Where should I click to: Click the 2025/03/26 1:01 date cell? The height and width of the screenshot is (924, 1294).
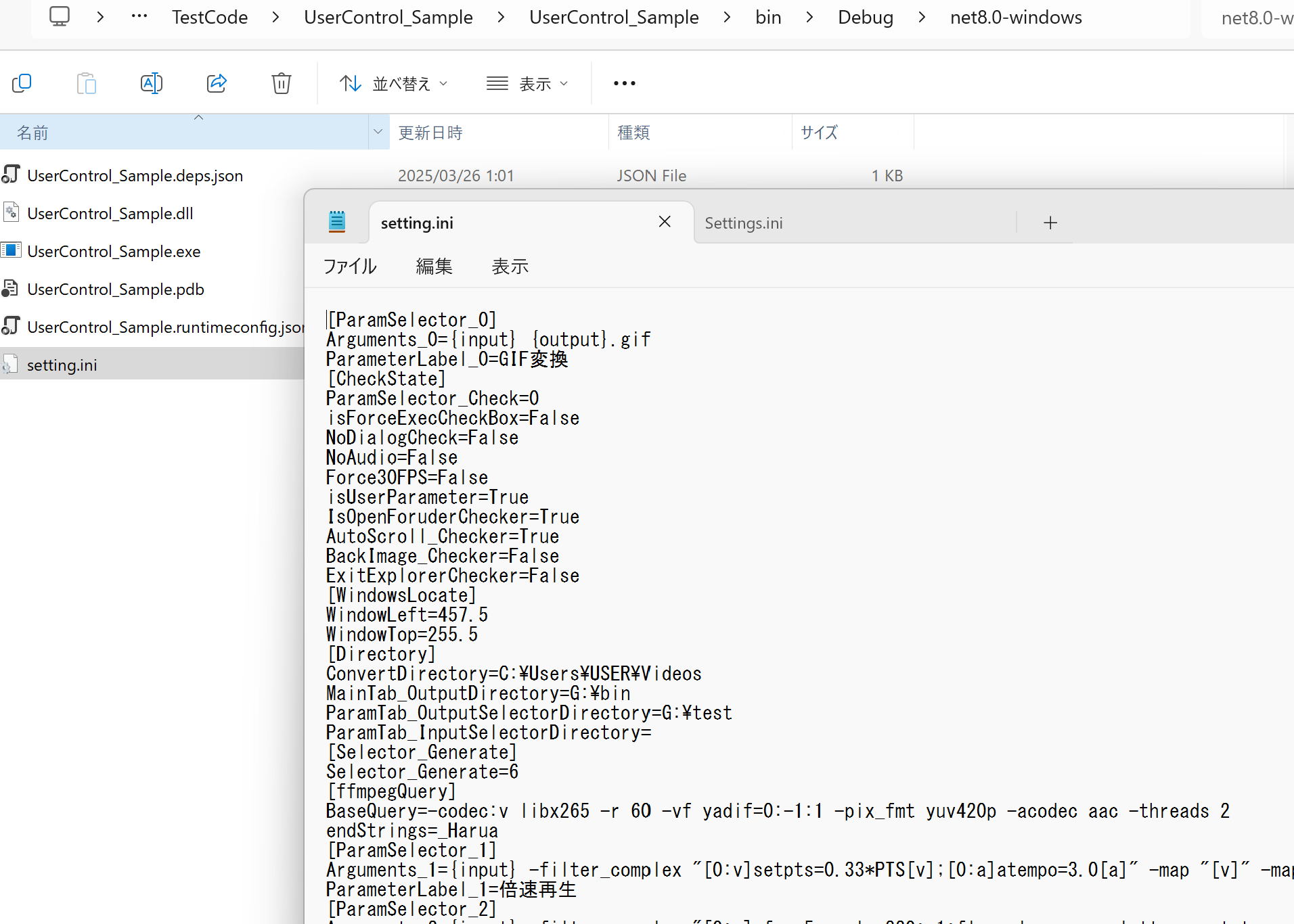coord(456,176)
